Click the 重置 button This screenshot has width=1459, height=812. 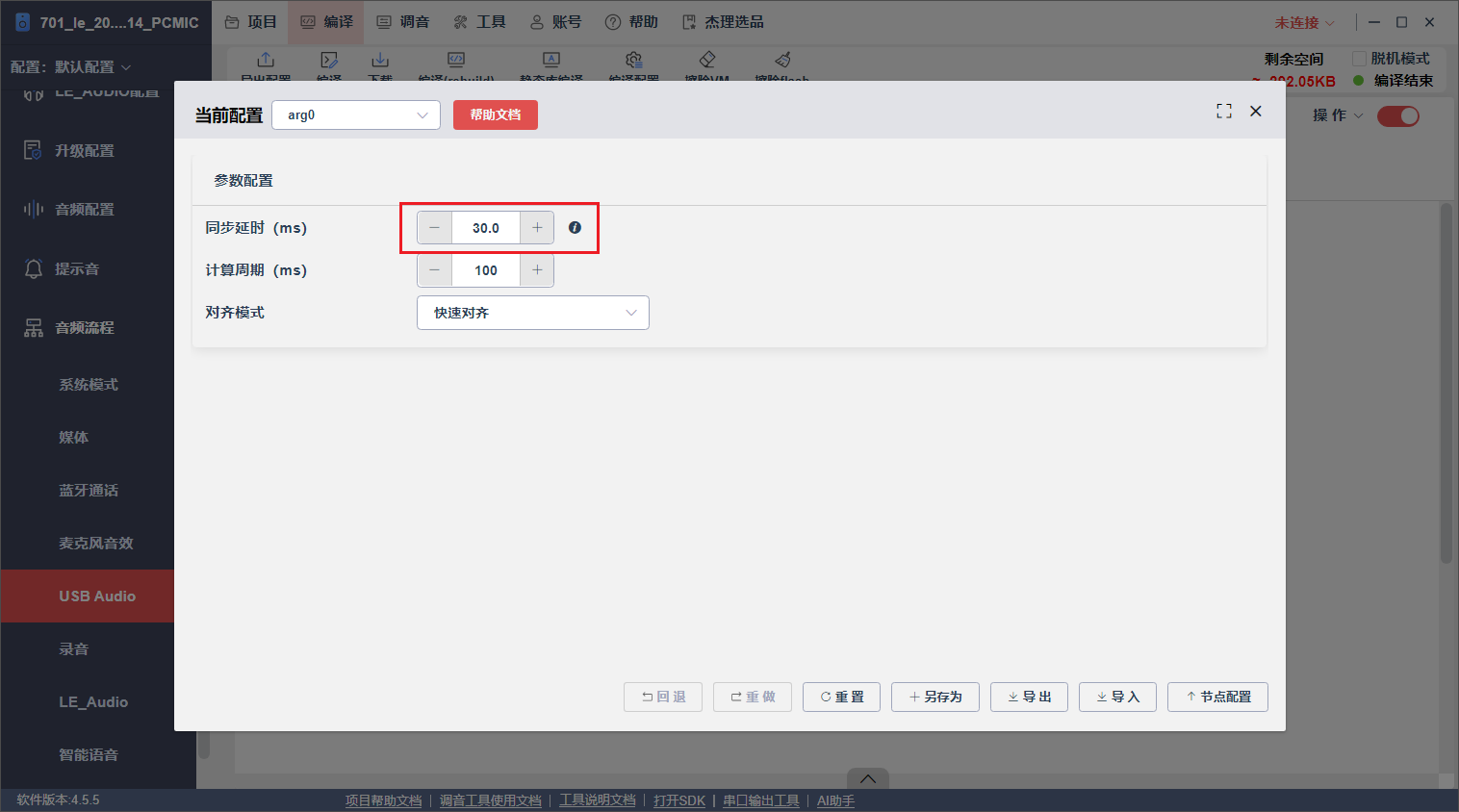[841, 697]
